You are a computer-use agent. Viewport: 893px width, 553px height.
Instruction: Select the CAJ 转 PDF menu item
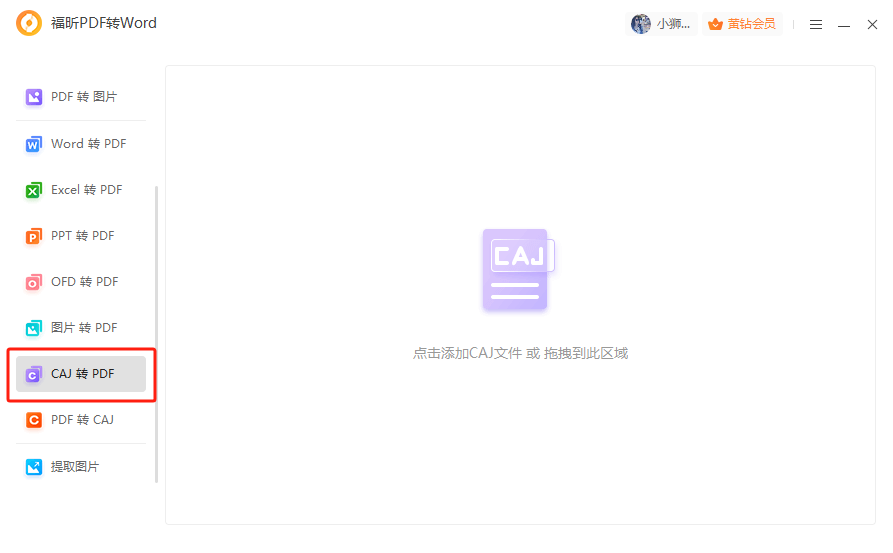point(82,374)
